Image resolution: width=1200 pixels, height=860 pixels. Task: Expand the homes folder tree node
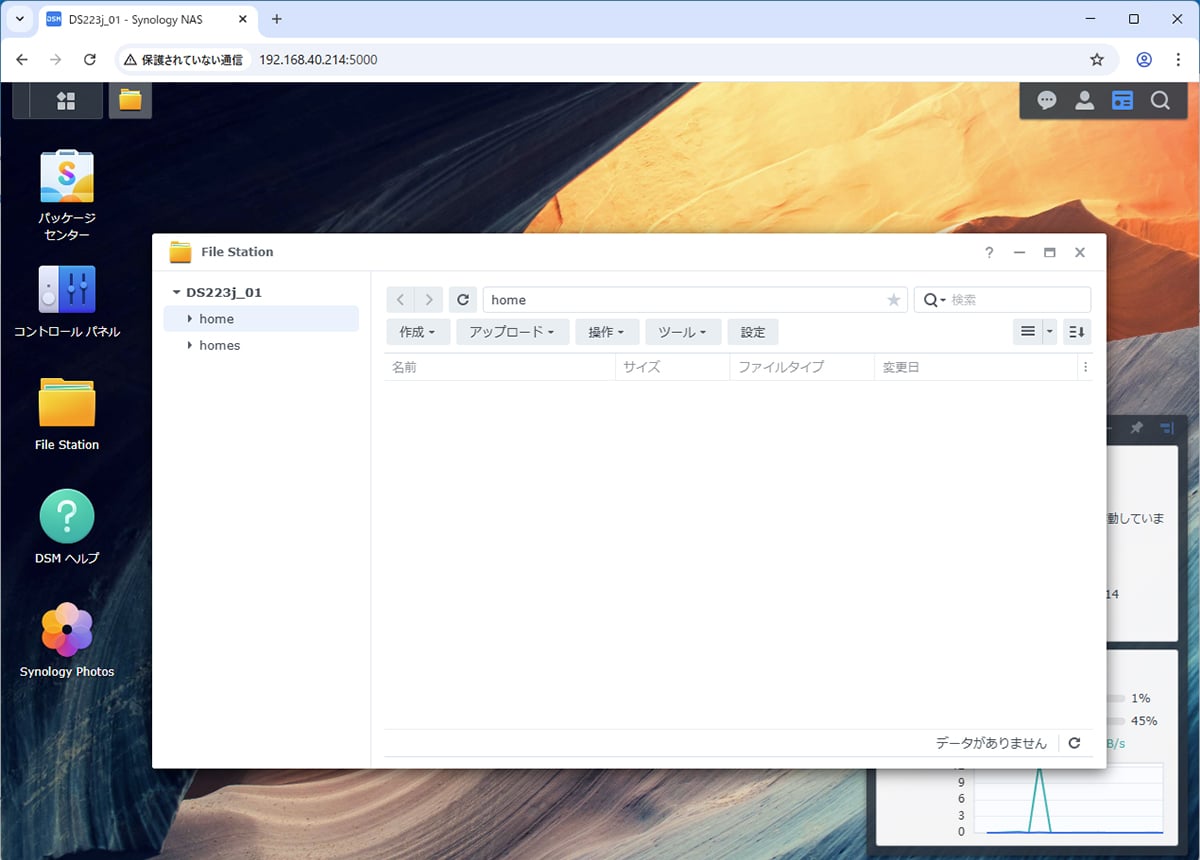(x=190, y=345)
